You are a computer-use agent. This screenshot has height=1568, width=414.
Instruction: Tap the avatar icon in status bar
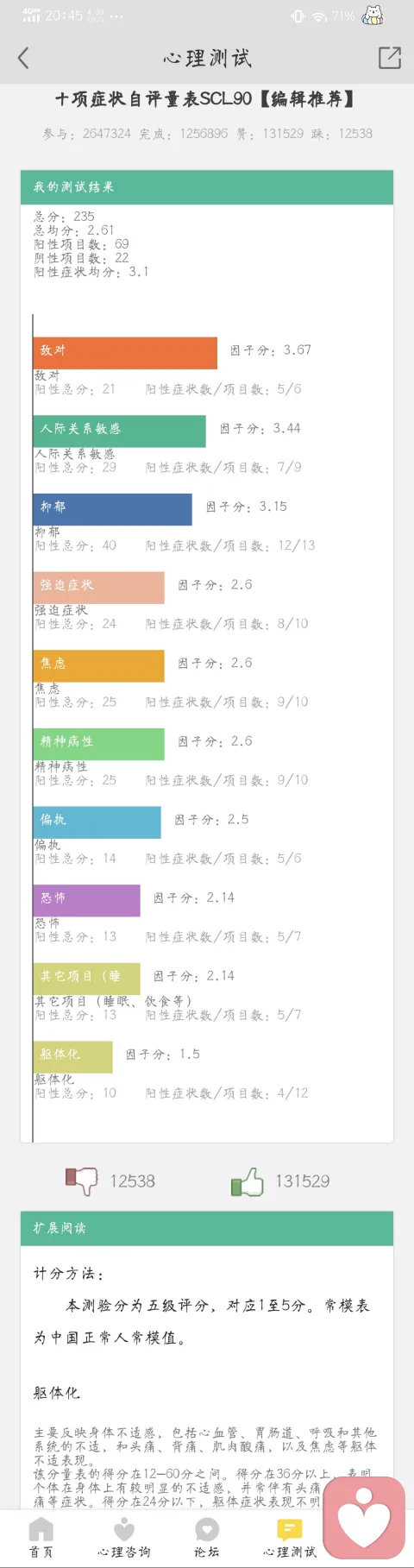[373, 15]
